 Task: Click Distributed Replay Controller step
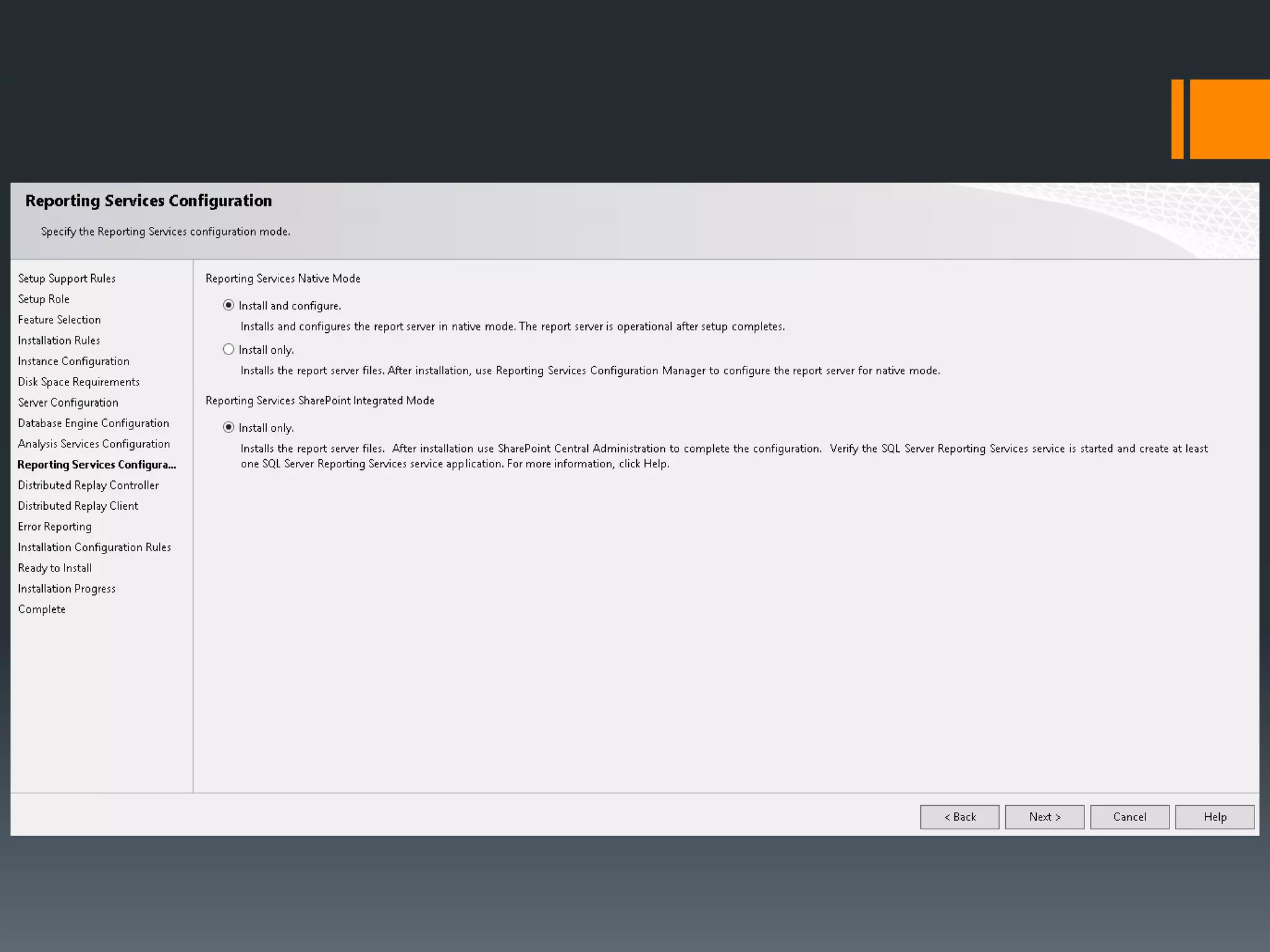coord(88,485)
